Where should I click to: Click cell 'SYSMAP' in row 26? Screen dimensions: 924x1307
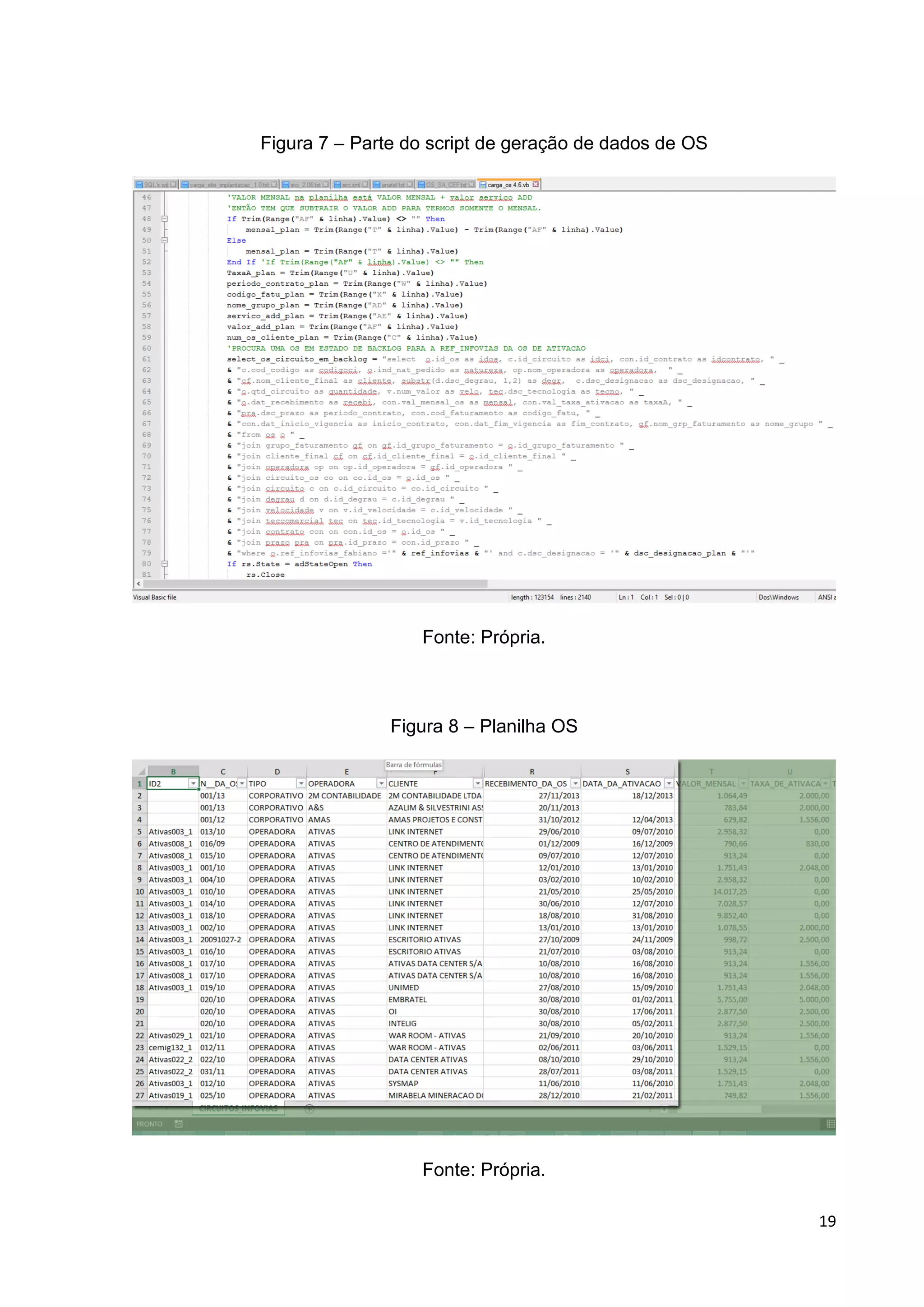(435, 1084)
